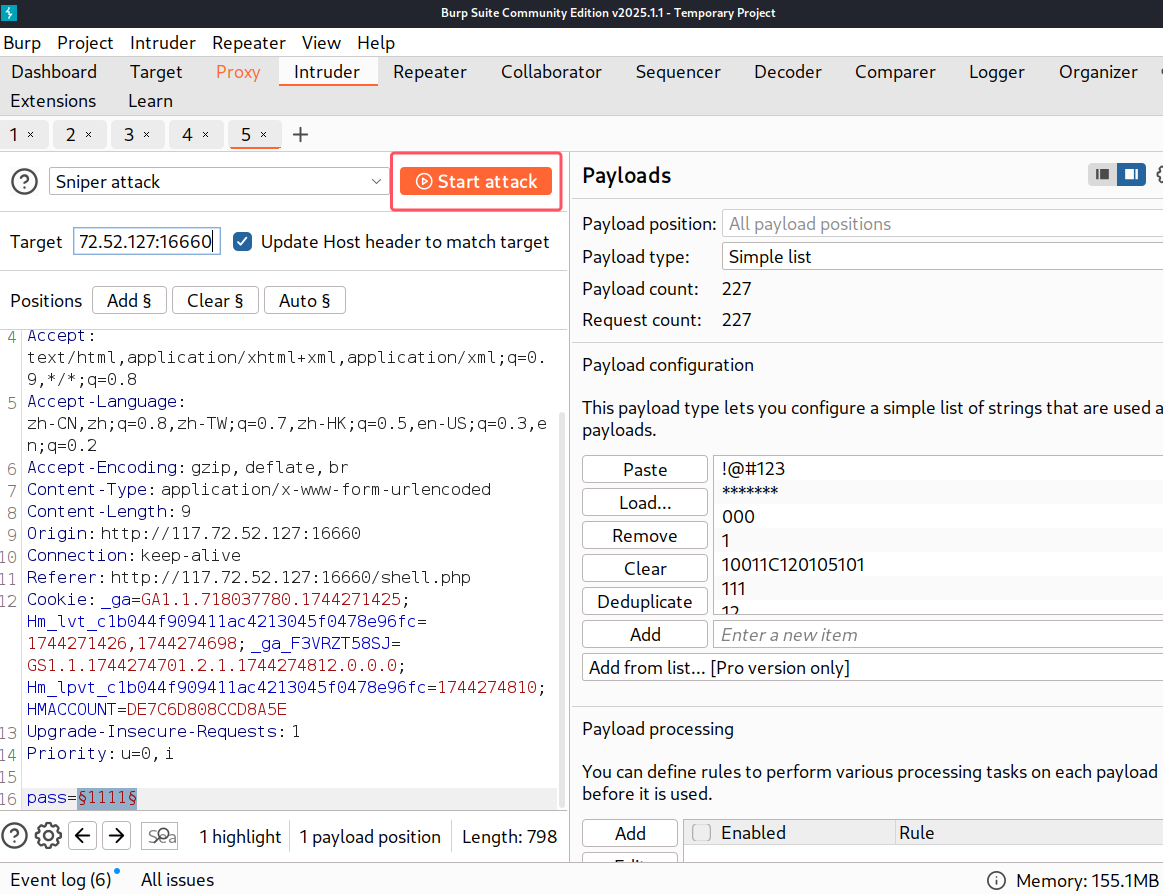Switch to the Proxy tab
Viewport: 1163px width, 894px height.
pos(238,72)
